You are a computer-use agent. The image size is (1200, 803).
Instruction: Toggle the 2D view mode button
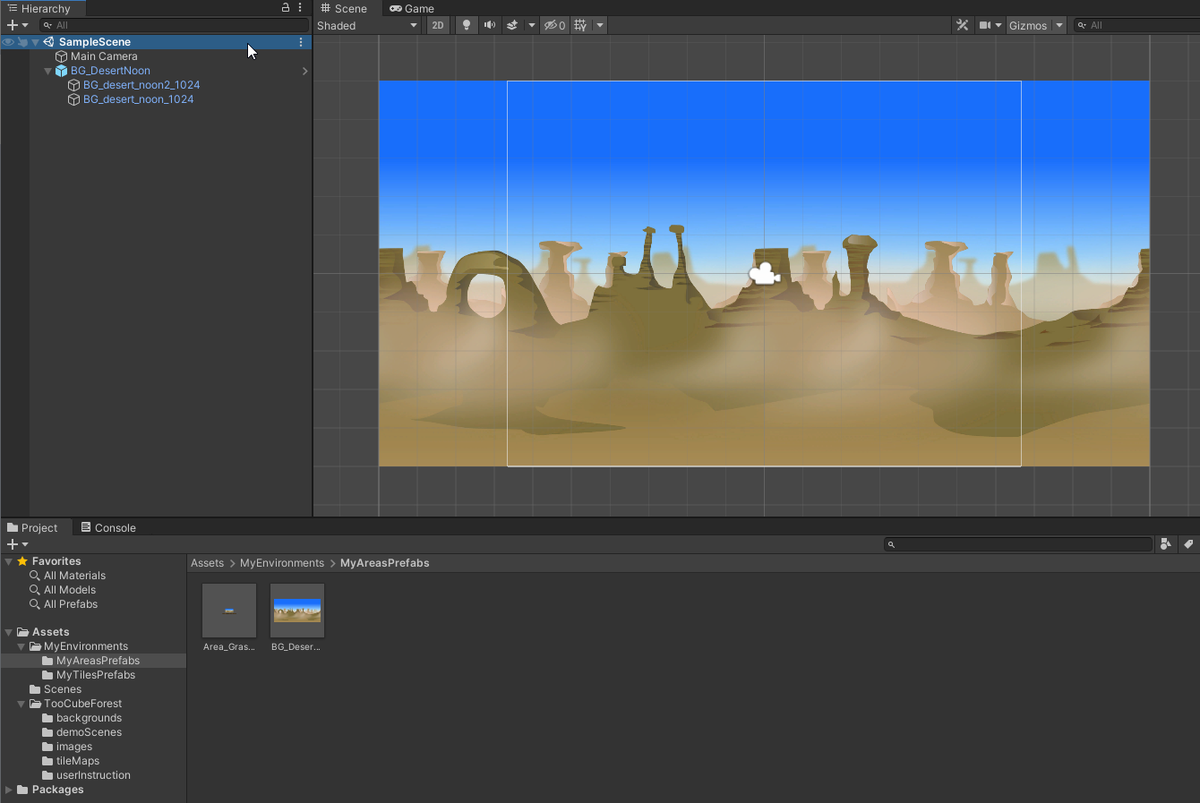point(437,25)
